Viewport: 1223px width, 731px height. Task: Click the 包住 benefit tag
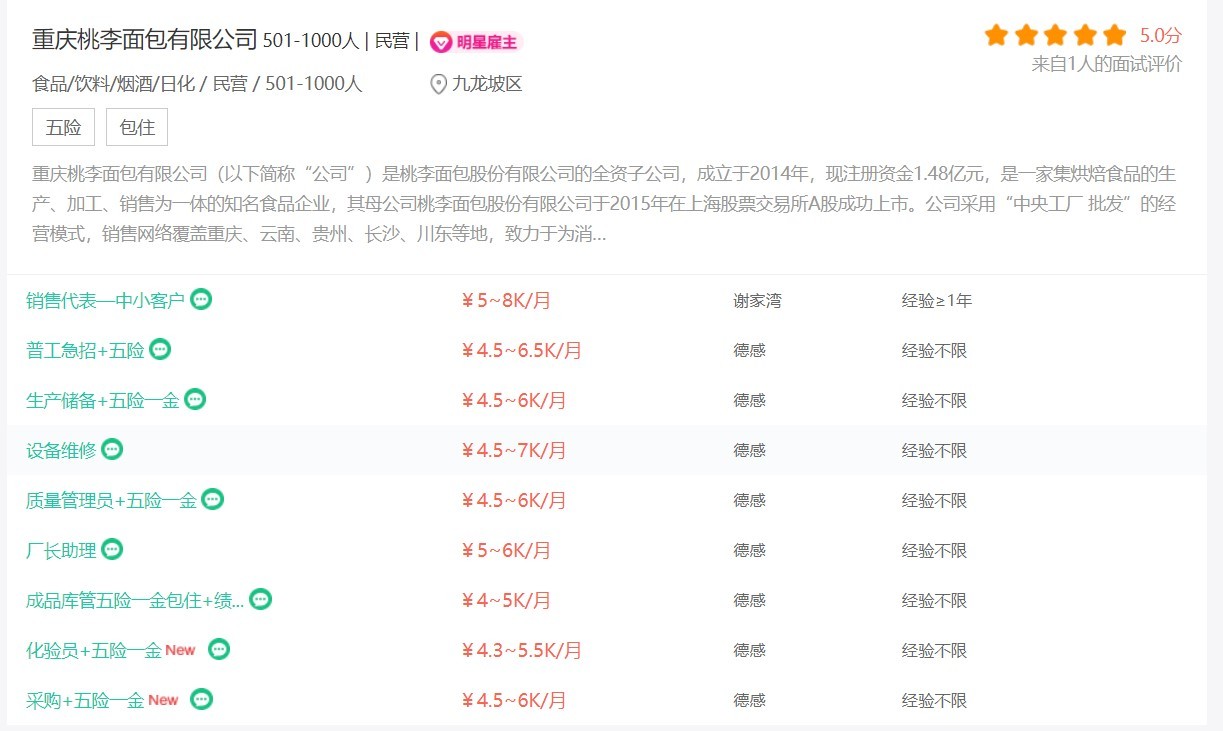137,128
